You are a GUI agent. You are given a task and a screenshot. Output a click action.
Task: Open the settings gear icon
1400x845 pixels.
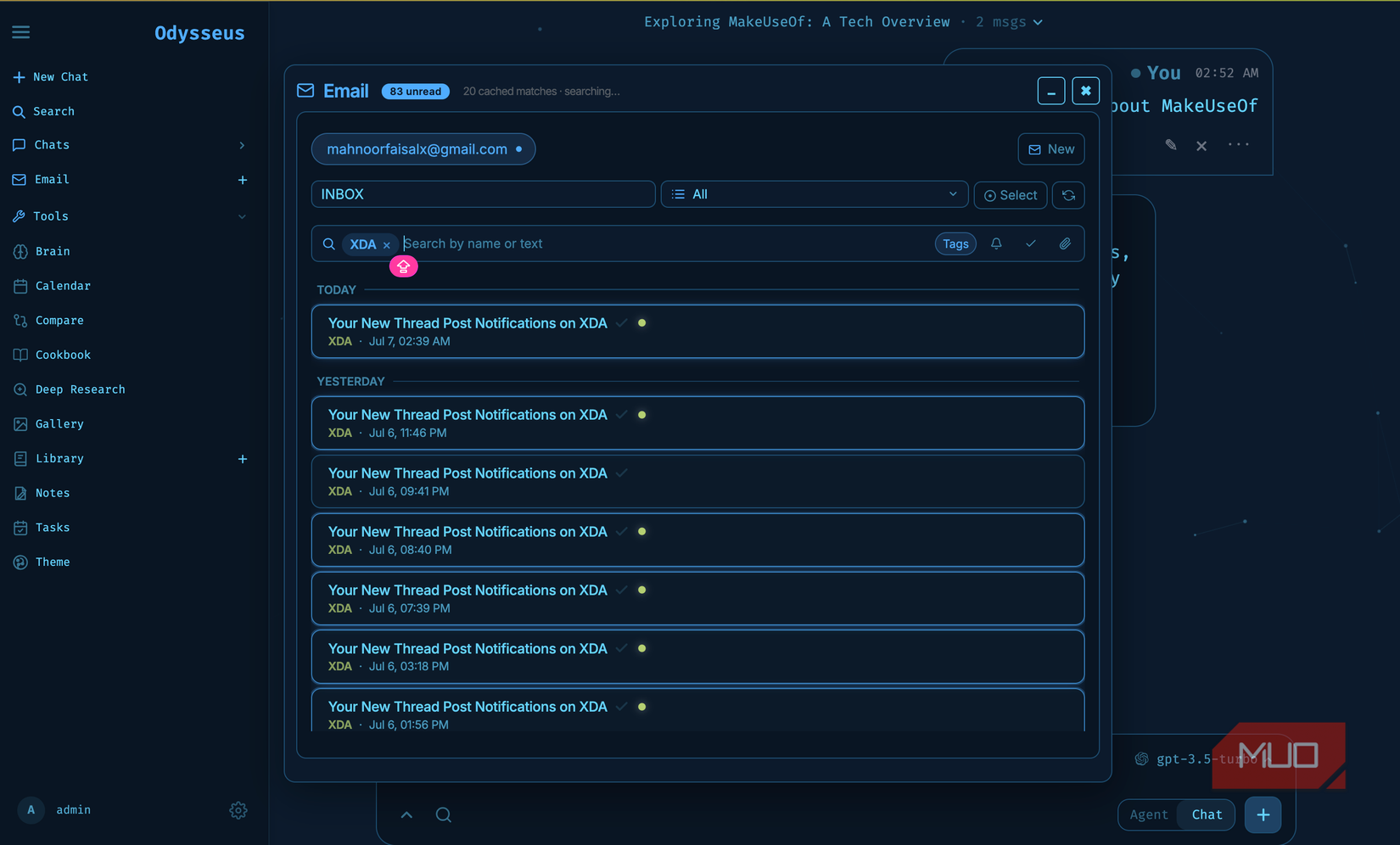pyautogui.click(x=238, y=810)
